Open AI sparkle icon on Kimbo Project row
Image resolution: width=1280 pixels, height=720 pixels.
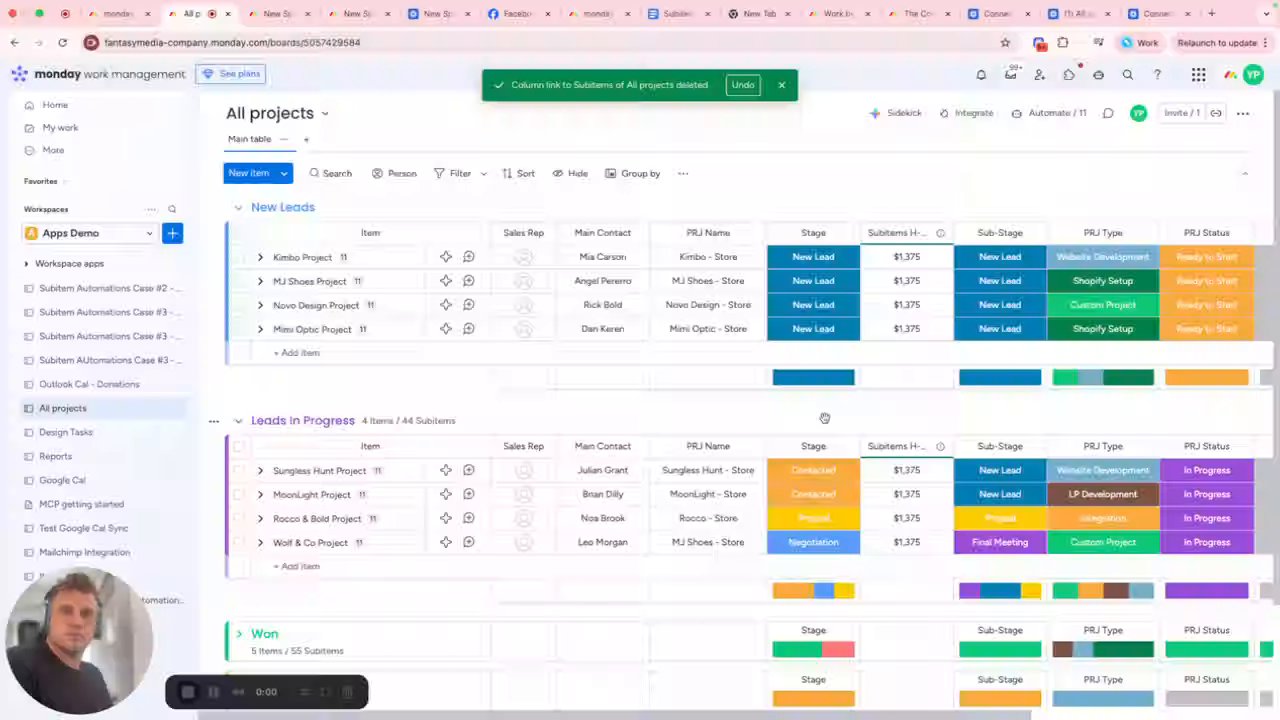446,257
